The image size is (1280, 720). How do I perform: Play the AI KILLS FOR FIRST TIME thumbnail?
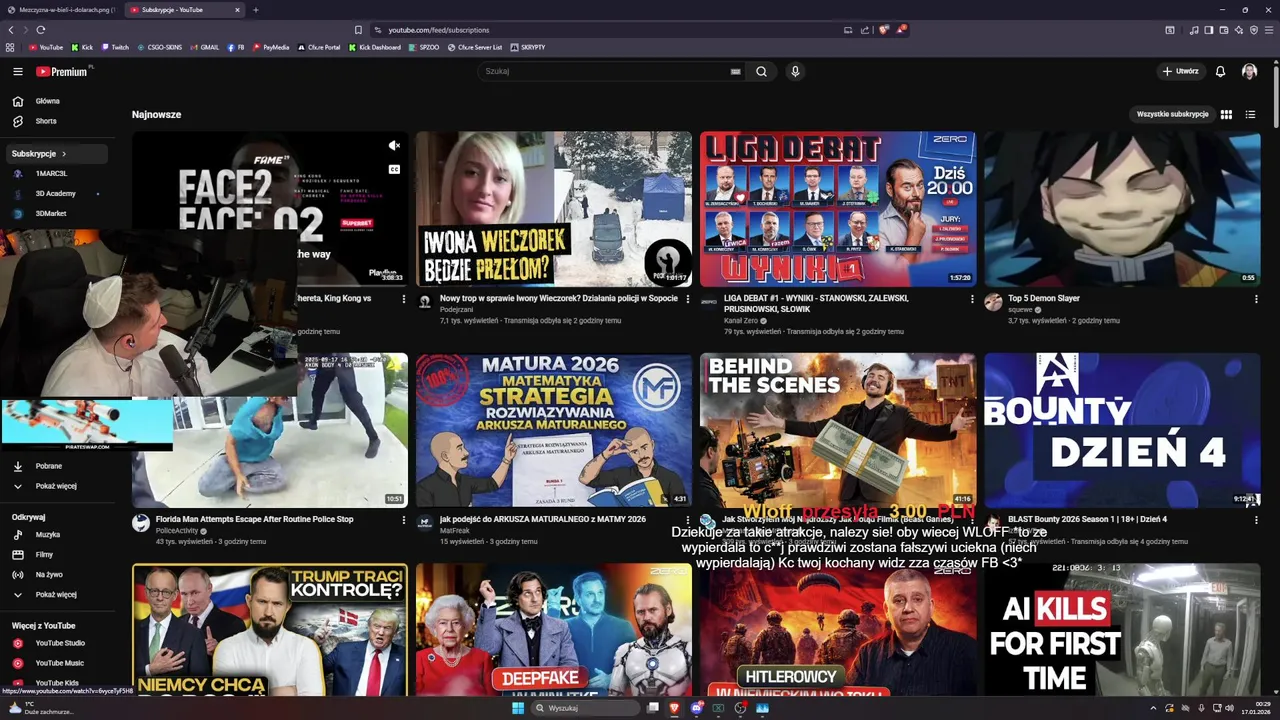click(x=1122, y=630)
